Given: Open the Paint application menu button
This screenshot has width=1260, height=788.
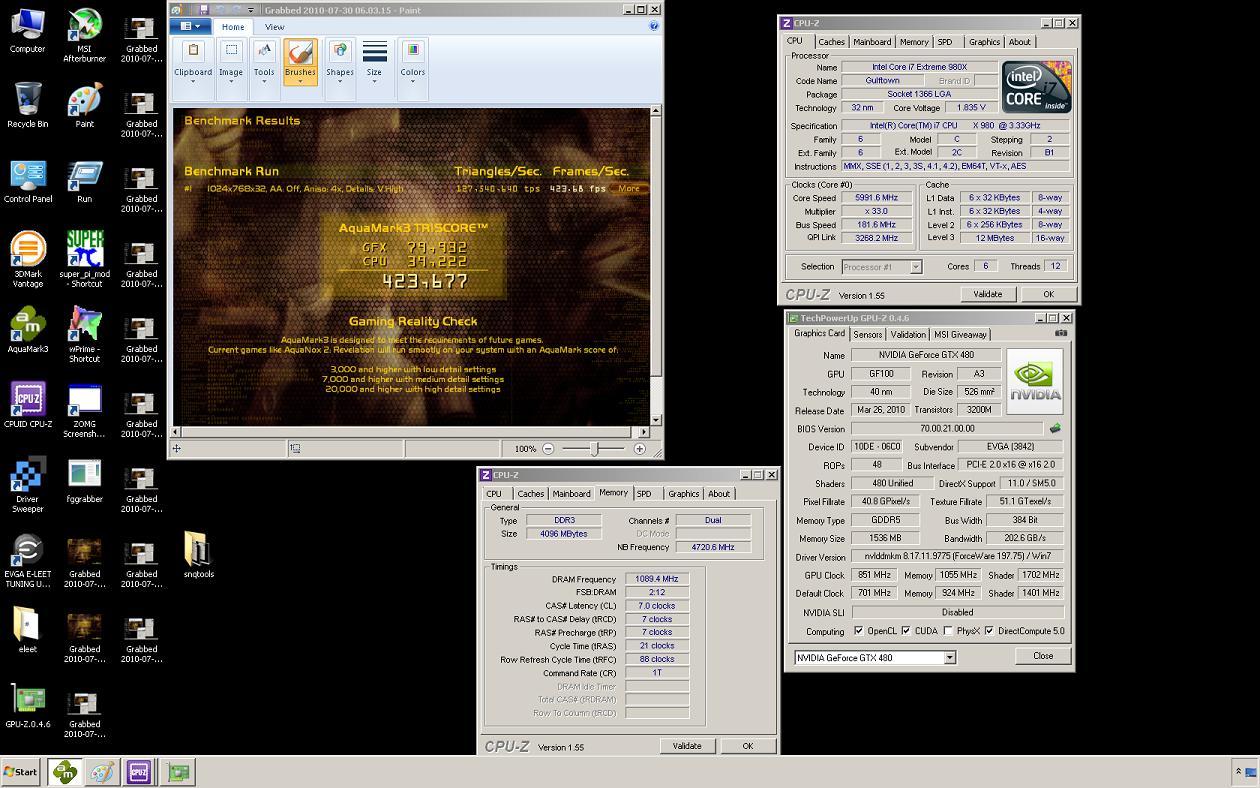Looking at the screenshot, I should coord(190,27).
